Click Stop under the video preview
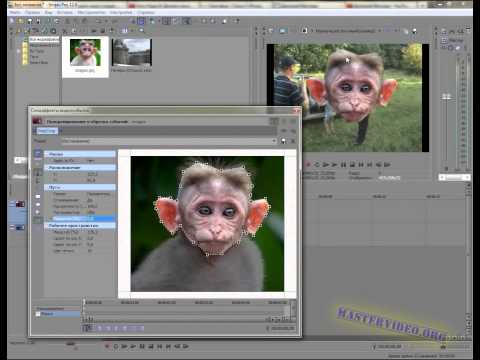This screenshot has height=360, width=480. 352,164
